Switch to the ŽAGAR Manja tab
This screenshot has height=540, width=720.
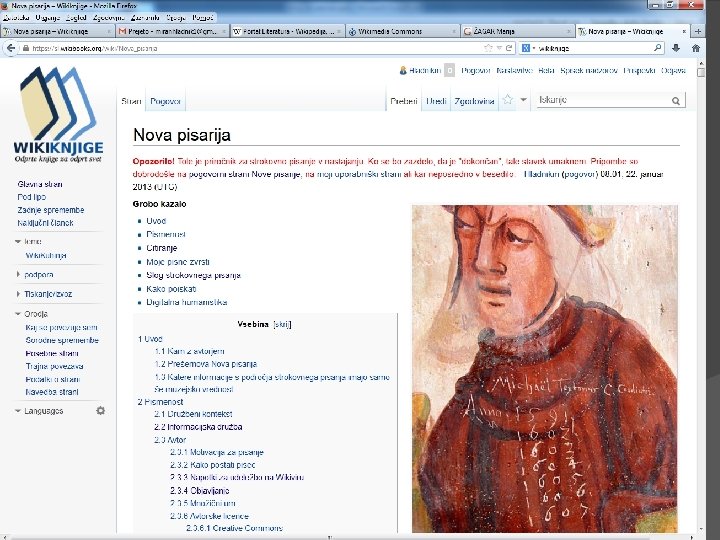pyautogui.click(x=517, y=31)
